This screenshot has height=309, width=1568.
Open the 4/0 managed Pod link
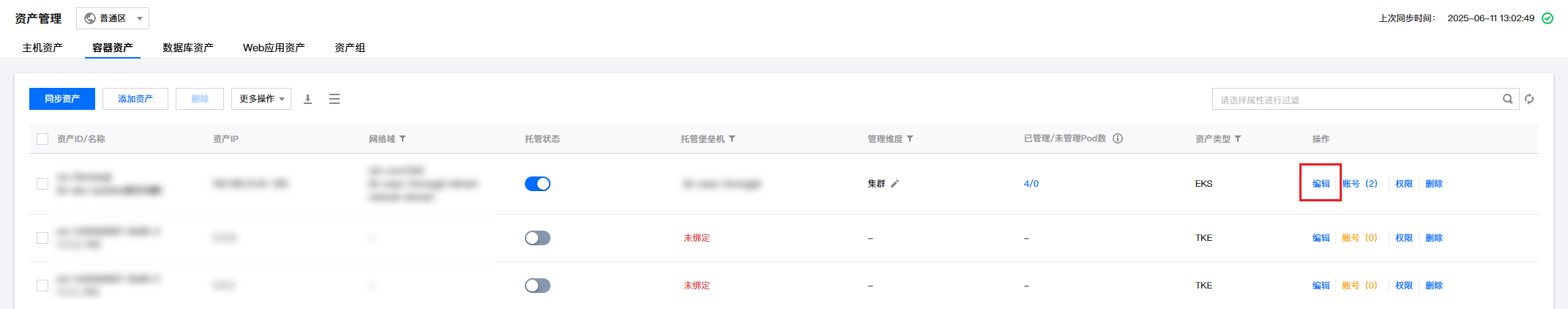tap(1031, 184)
